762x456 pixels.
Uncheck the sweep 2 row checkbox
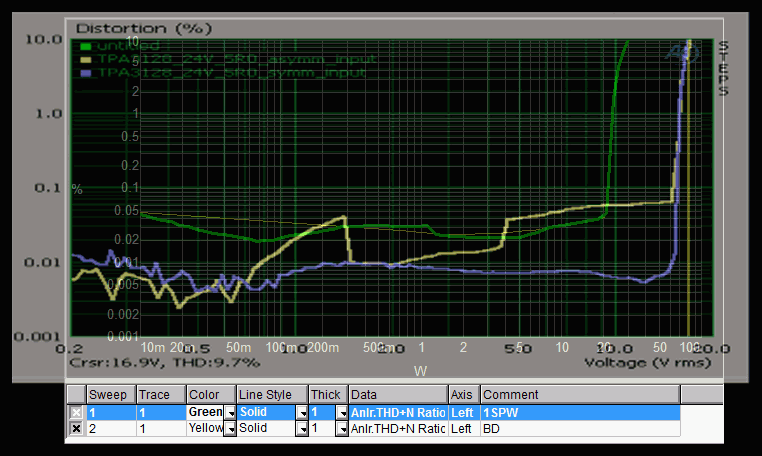click(x=76, y=428)
